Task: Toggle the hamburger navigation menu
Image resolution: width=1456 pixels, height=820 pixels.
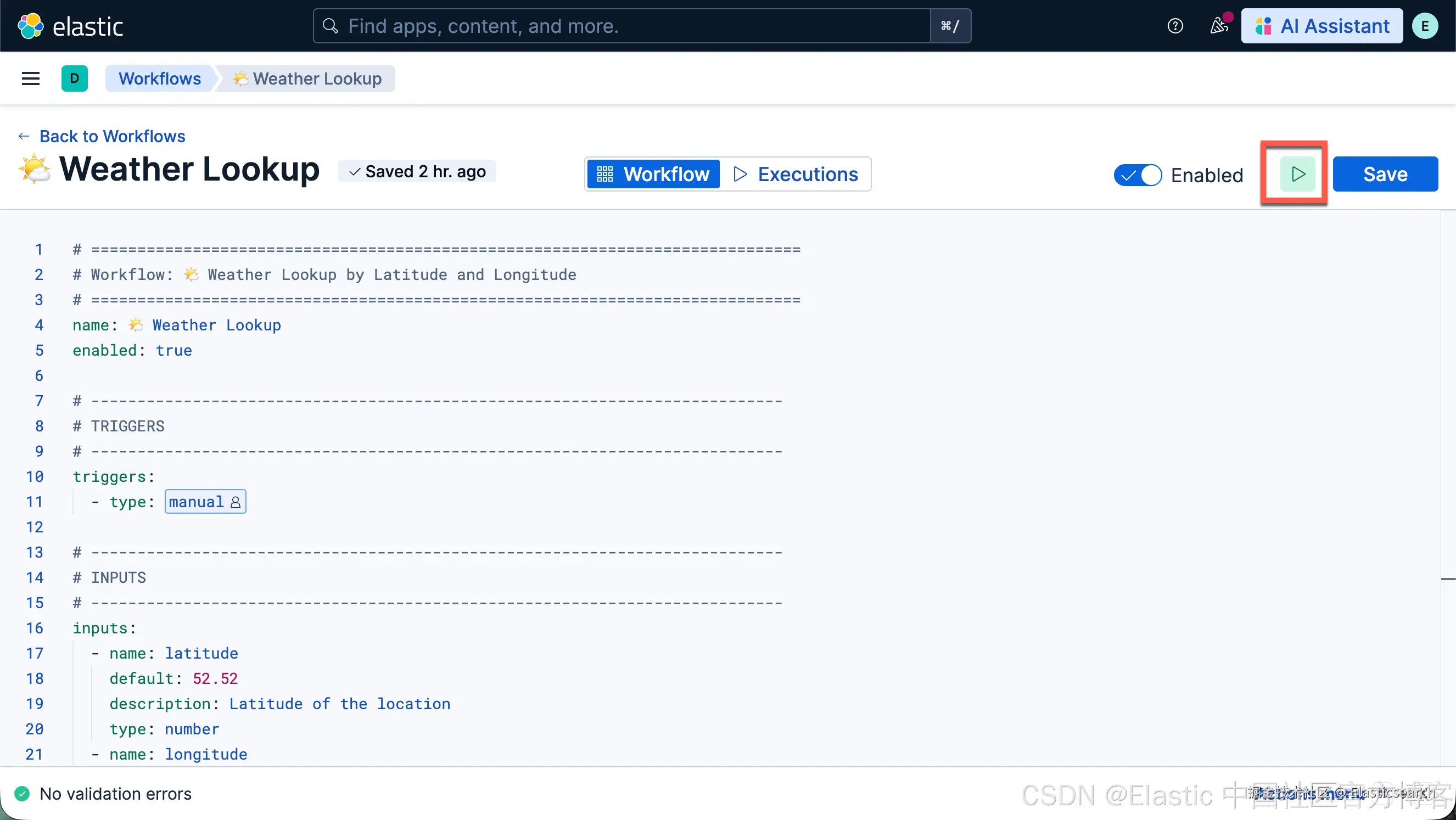Action: pos(31,78)
